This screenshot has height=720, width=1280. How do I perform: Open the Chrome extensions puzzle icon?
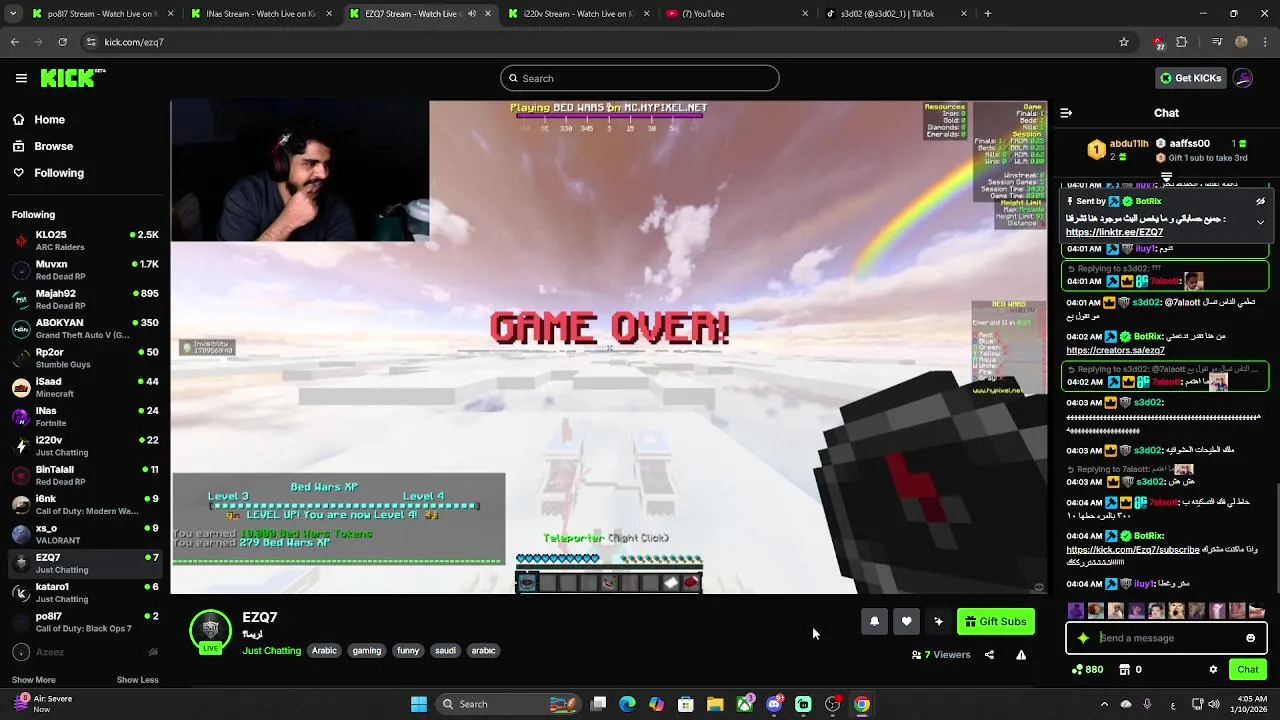click(x=1182, y=42)
